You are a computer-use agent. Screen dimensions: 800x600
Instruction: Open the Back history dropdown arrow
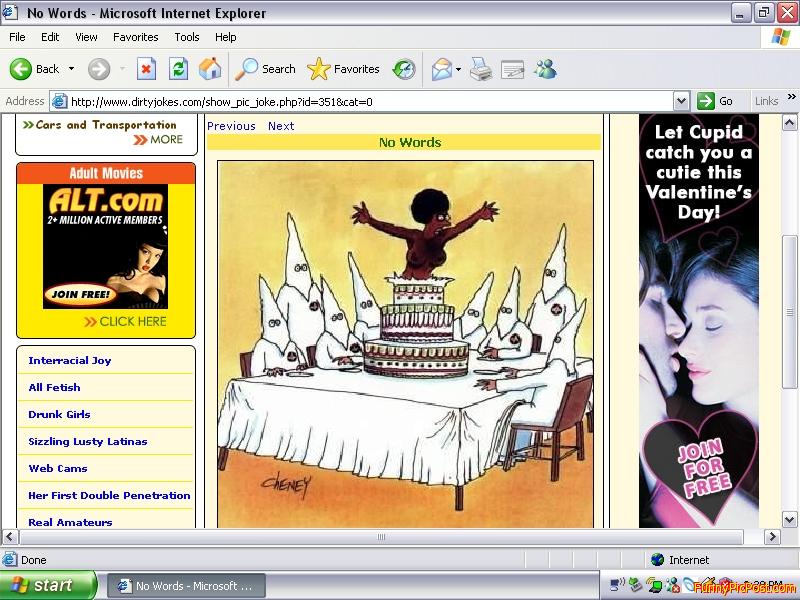(x=71, y=68)
